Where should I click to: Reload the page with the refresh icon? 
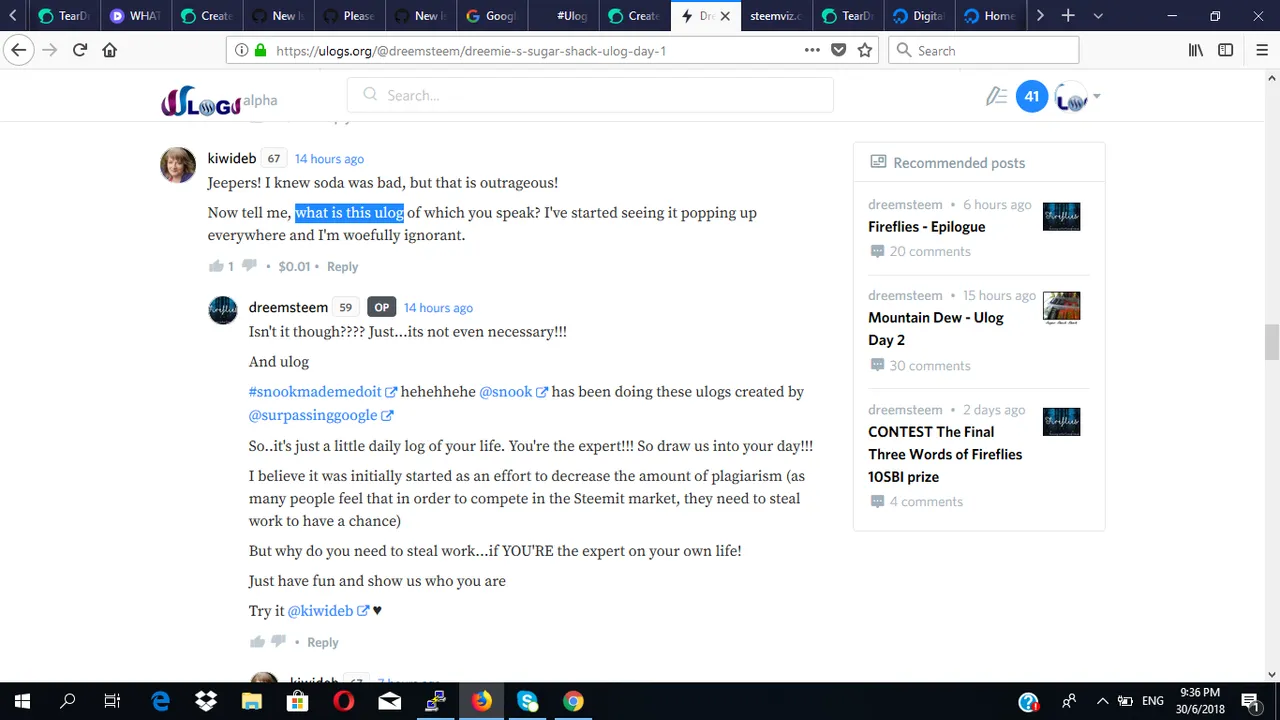[x=80, y=50]
